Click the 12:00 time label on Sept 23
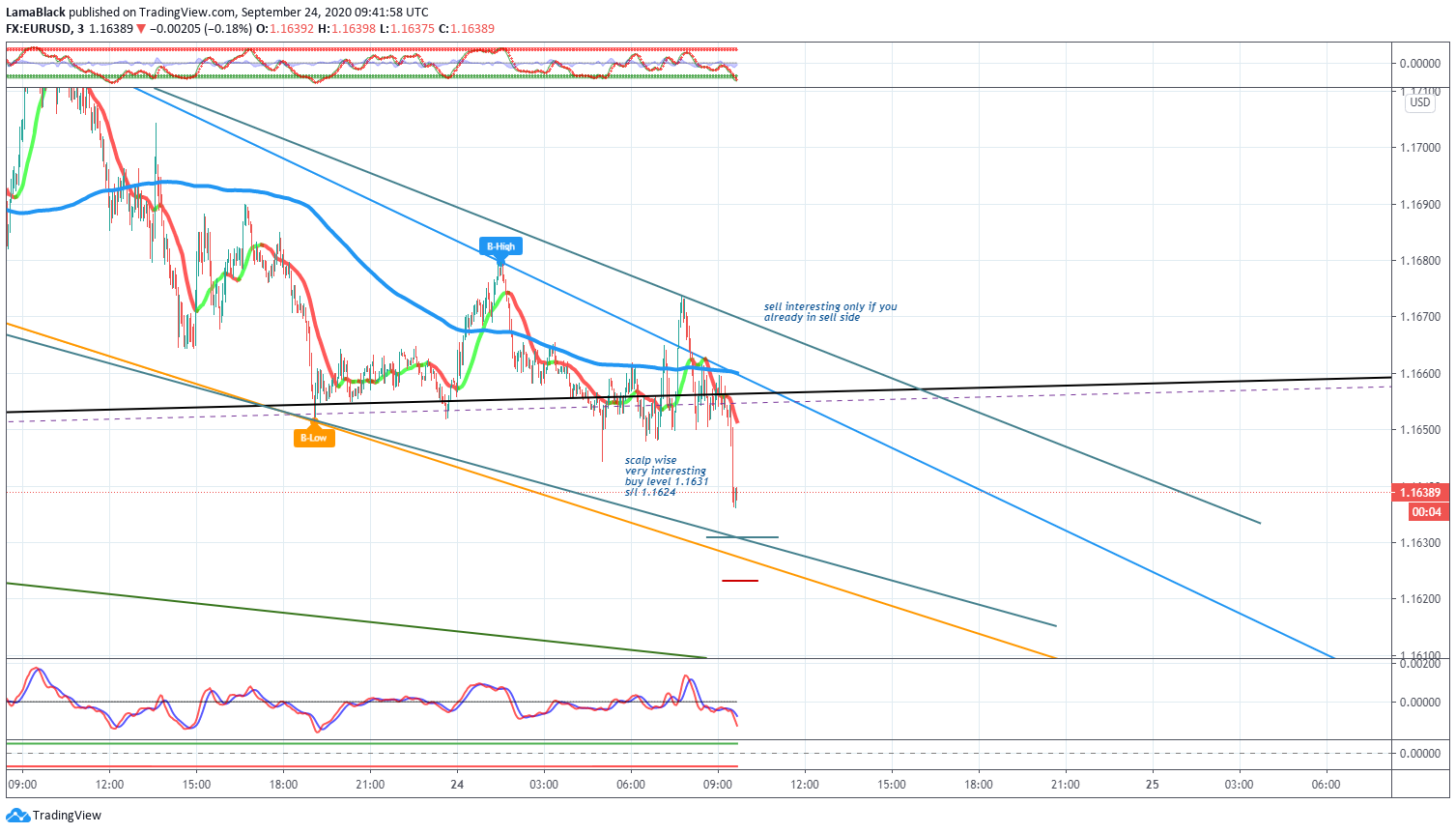1456x833 pixels. coord(109,785)
